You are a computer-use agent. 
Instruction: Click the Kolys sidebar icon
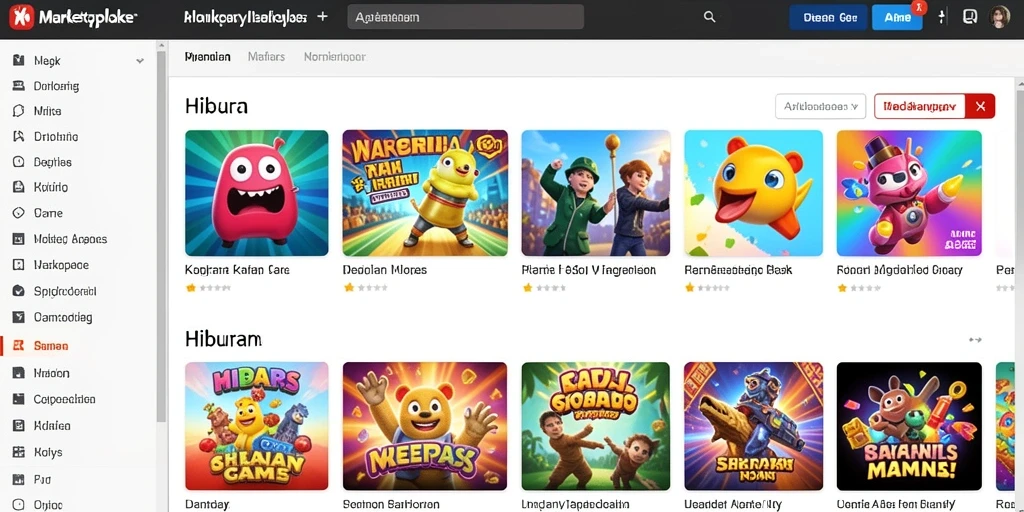19,452
